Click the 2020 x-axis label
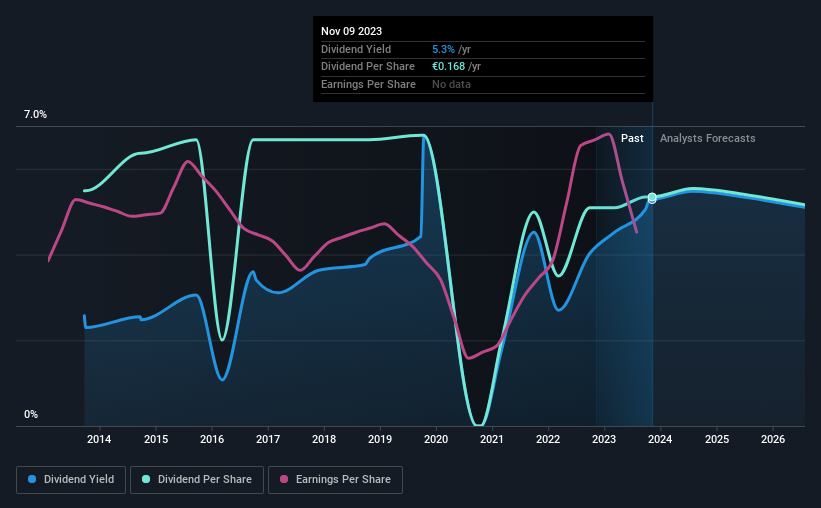This screenshot has width=821, height=508. [x=436, y=439]
